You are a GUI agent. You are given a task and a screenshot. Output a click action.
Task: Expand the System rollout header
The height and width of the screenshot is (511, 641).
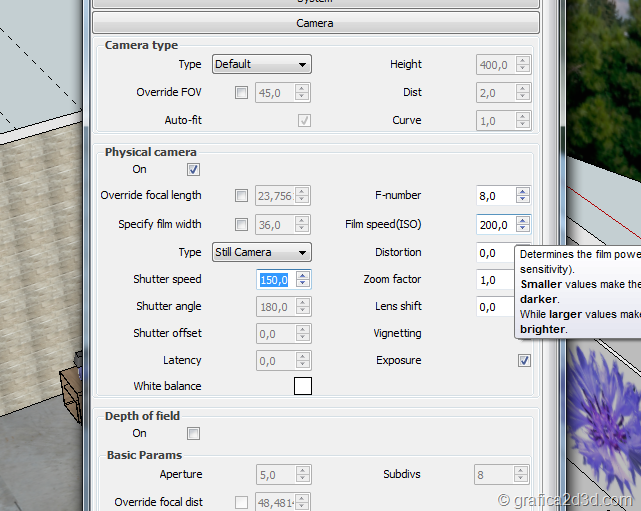coord(316,3)
